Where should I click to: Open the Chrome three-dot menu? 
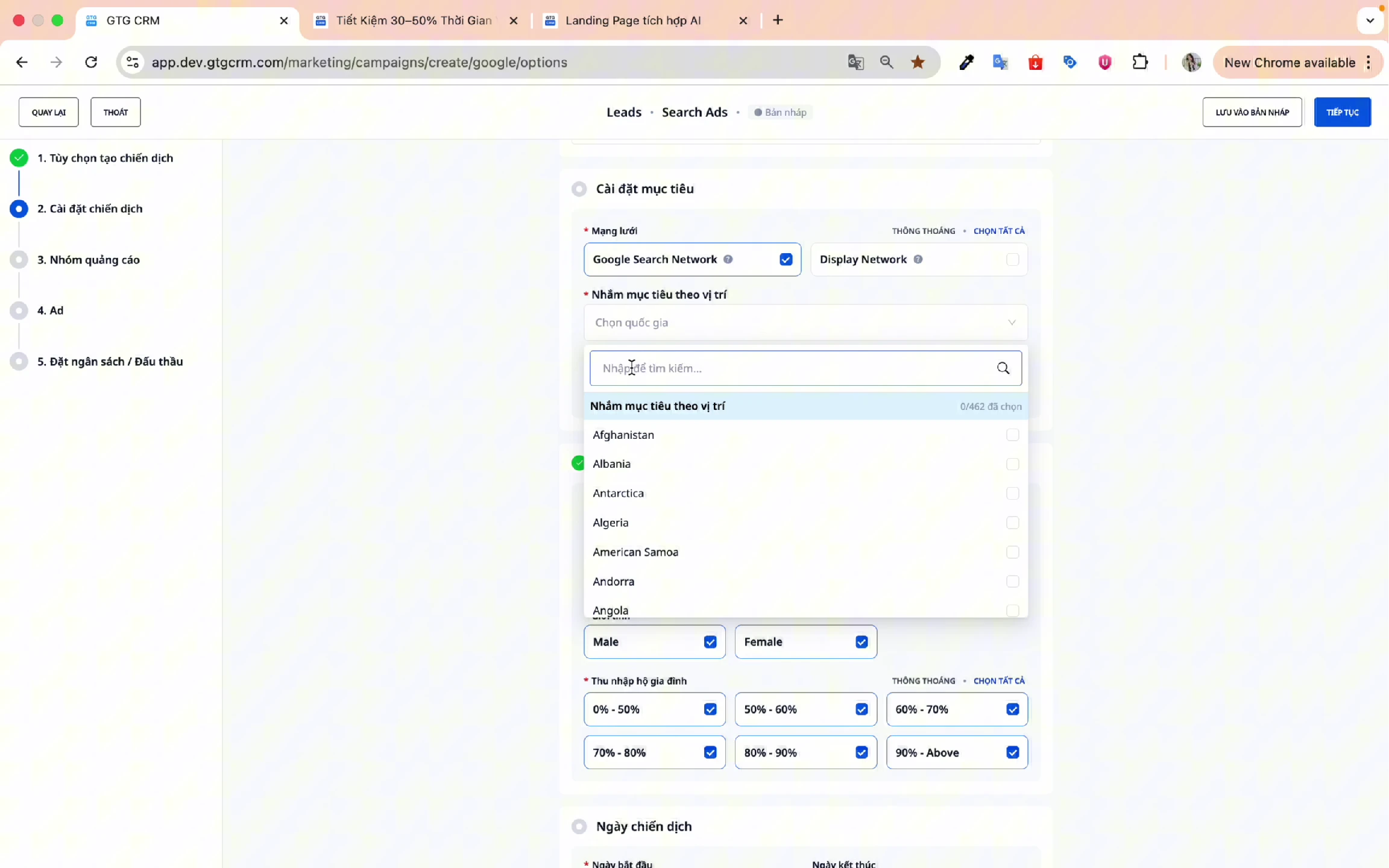[x=1369, y=62]
